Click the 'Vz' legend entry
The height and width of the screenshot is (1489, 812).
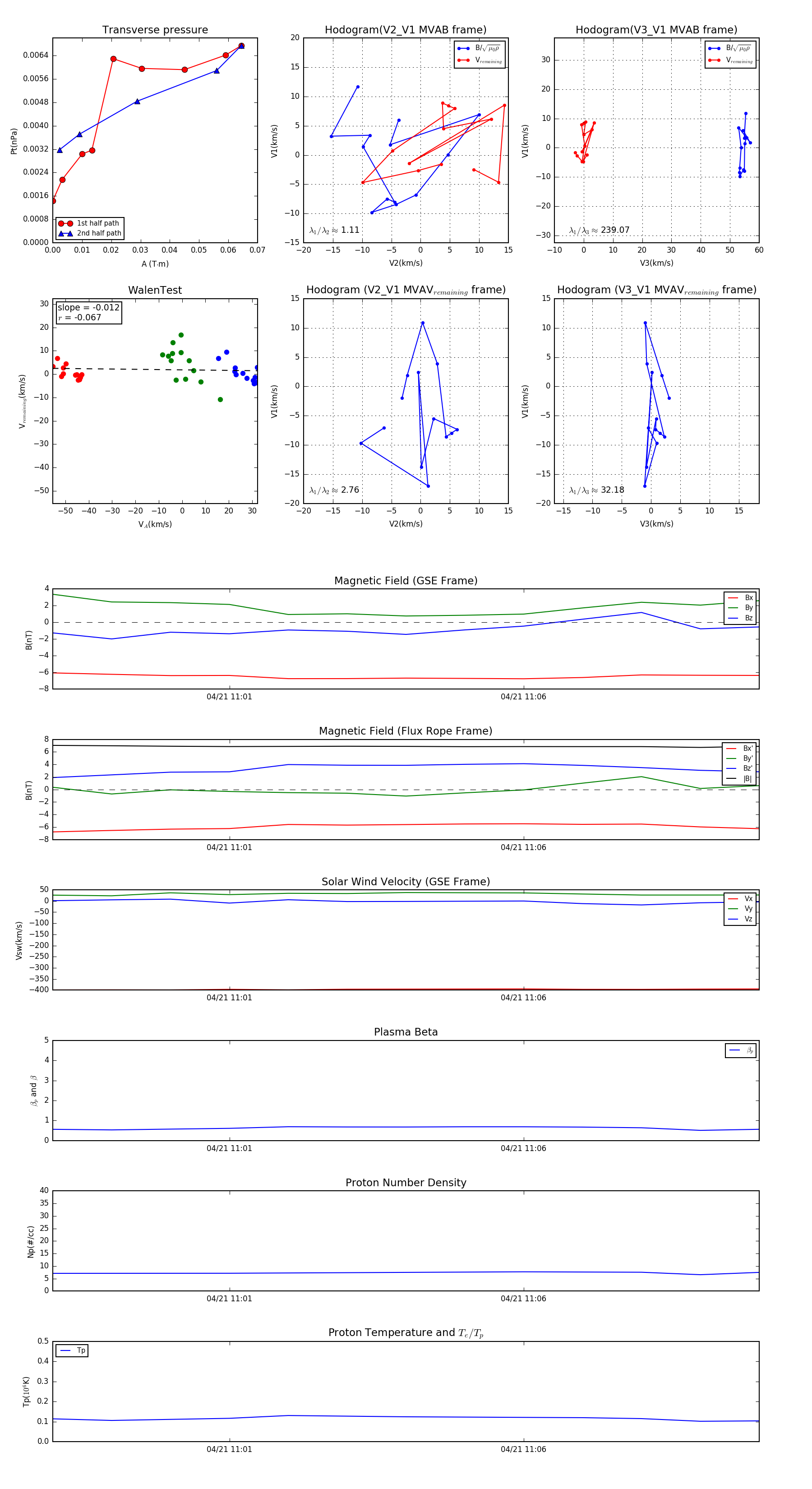click(x=740, y=919)
